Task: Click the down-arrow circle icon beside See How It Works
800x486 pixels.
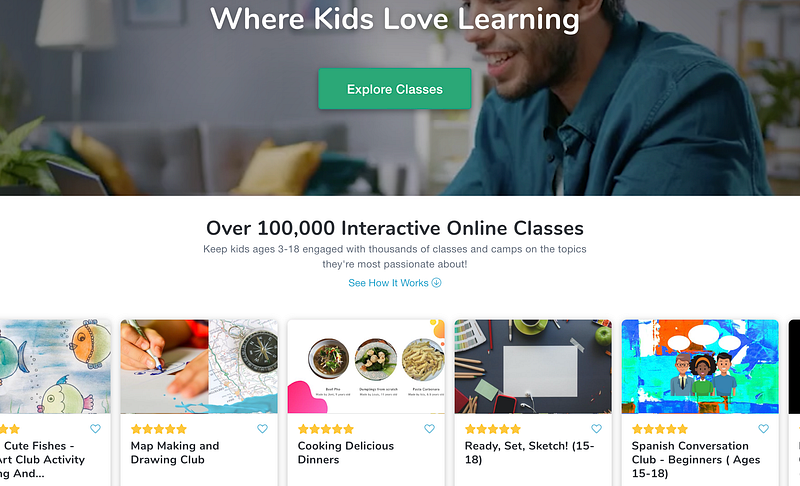Action: [x=436, y=283]
